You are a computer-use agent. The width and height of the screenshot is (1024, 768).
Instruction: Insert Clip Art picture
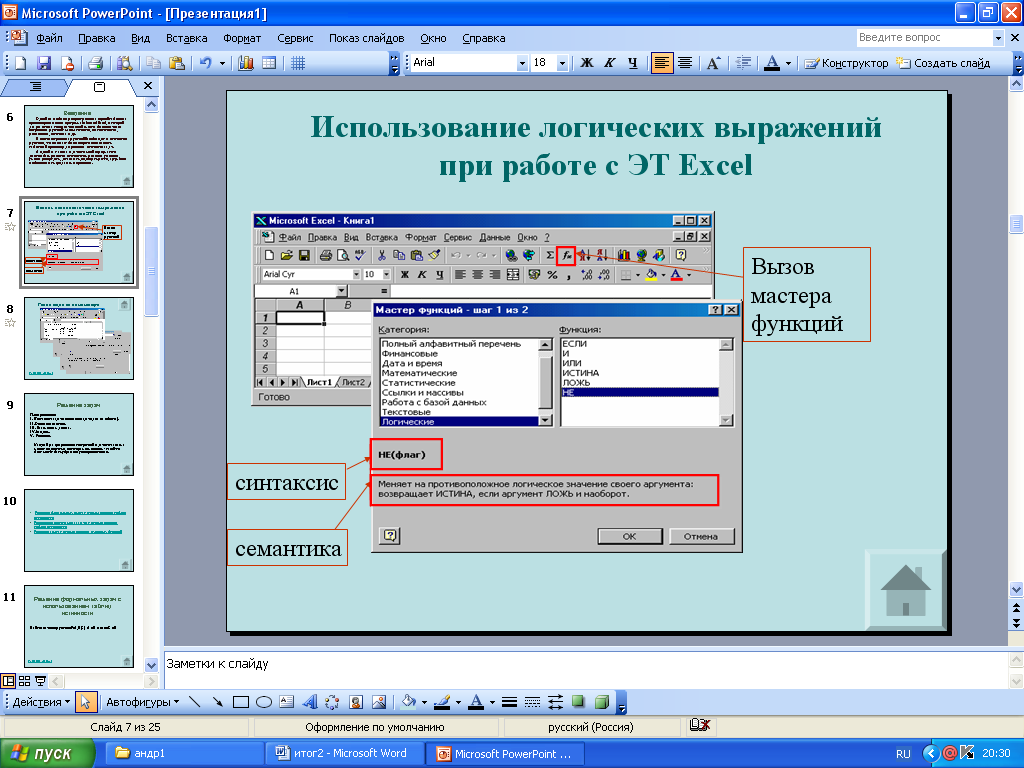(x=356, y=702)
